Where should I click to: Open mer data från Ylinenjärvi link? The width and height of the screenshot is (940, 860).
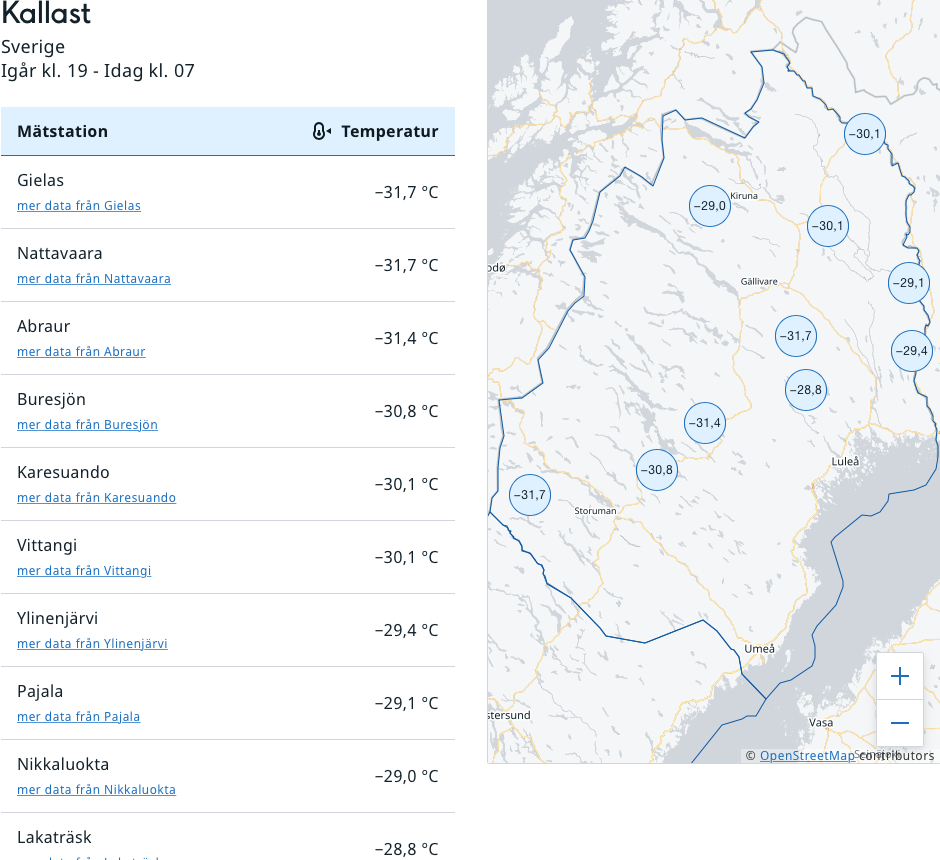coord(92,644)
